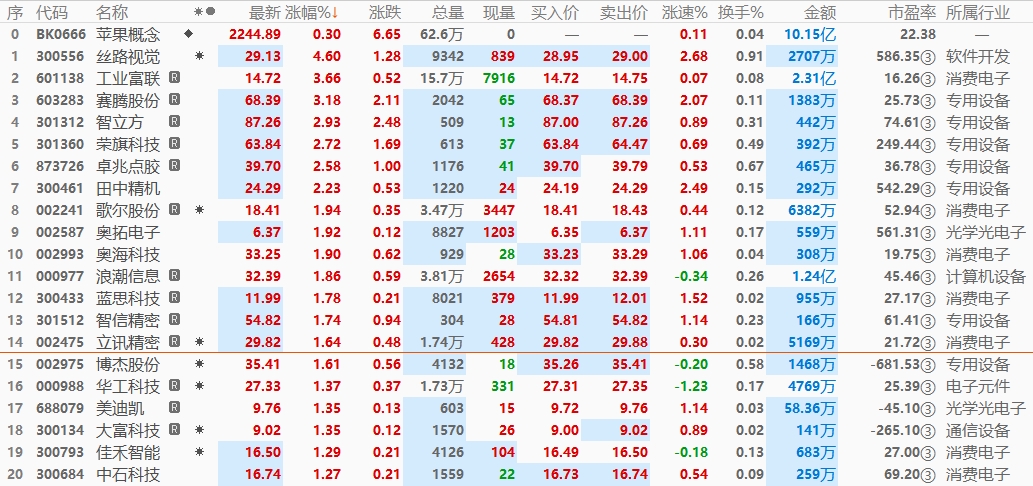Select the stock name 立讯精密
The image size is (1033, 486).
pyautogui.click(x=128, y=342)
